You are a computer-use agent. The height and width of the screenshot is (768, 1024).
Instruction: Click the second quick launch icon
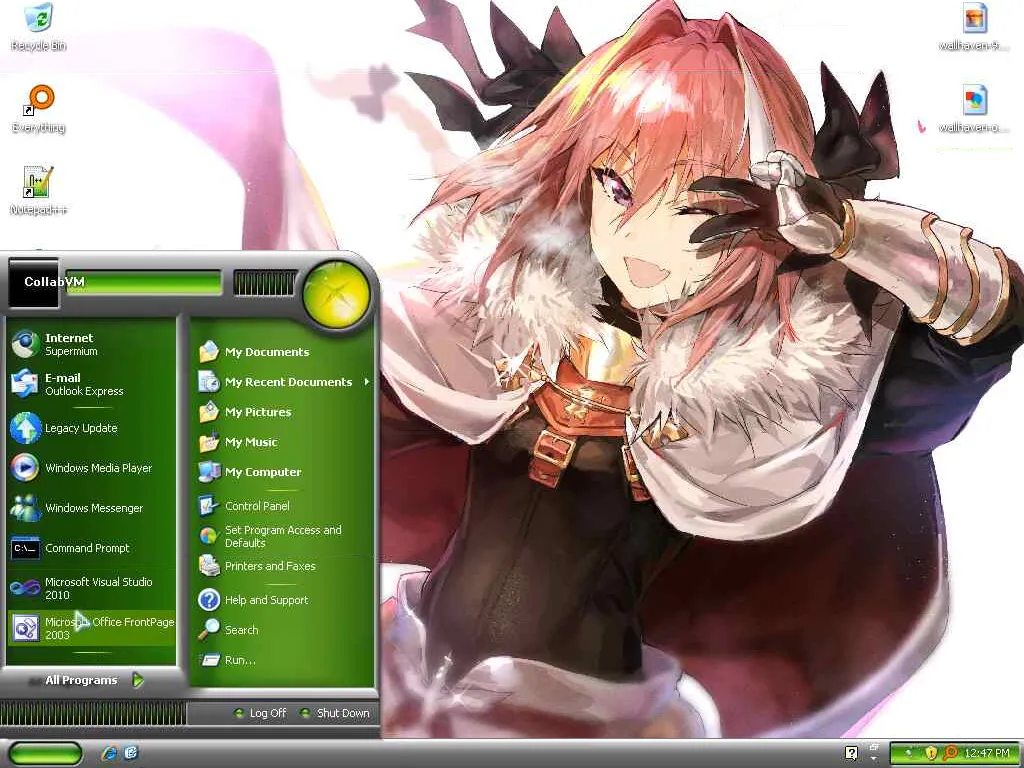point(131,753)
